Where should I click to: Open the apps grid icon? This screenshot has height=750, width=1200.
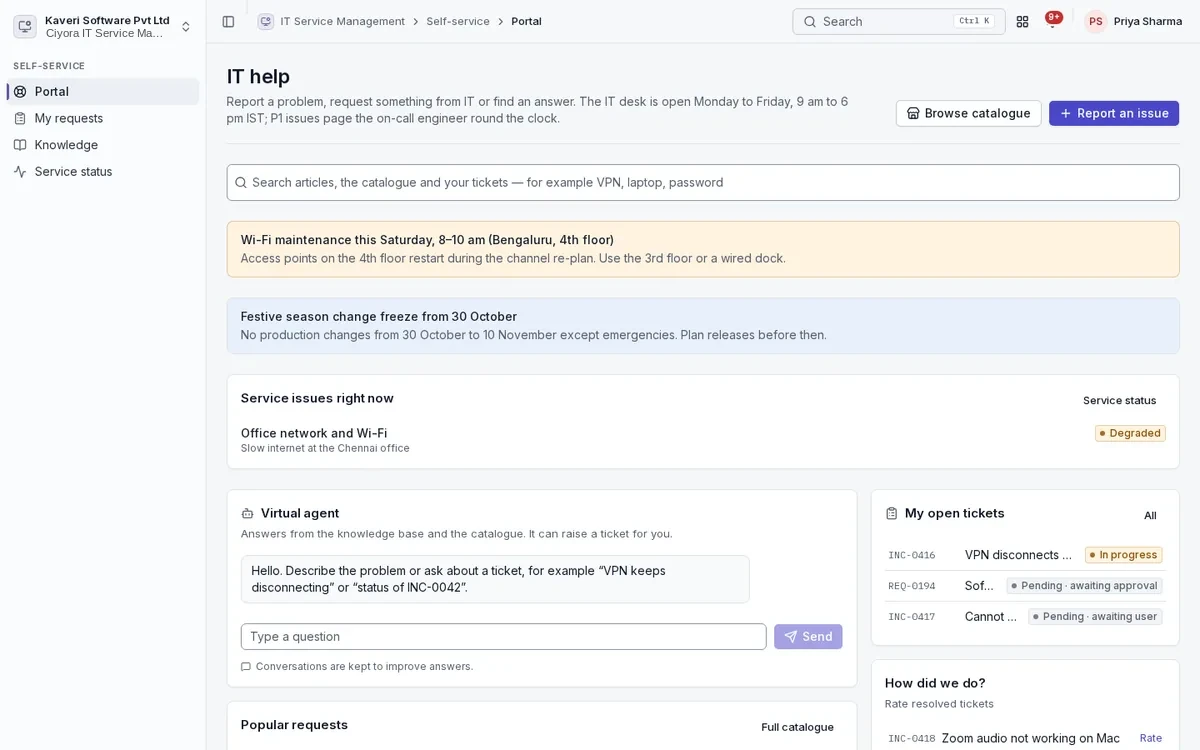click(x=1022, y=21)
